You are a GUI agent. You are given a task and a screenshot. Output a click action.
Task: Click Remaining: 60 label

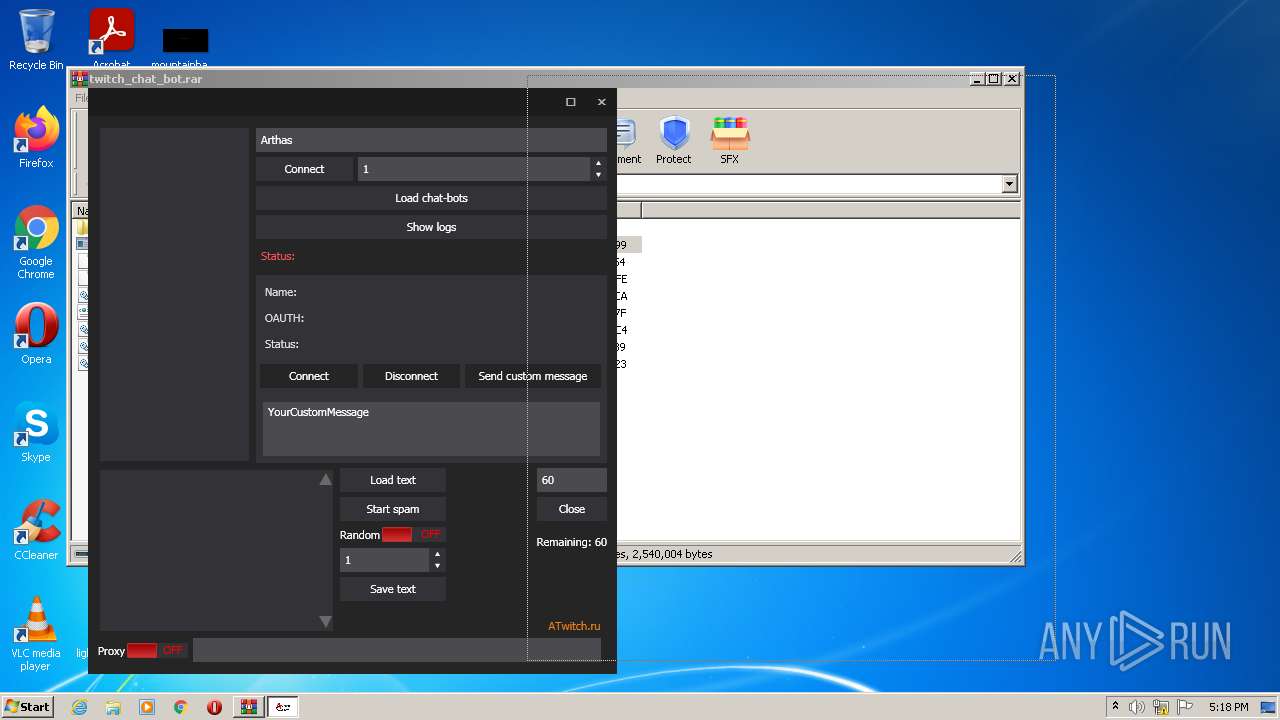pos(572,542)
